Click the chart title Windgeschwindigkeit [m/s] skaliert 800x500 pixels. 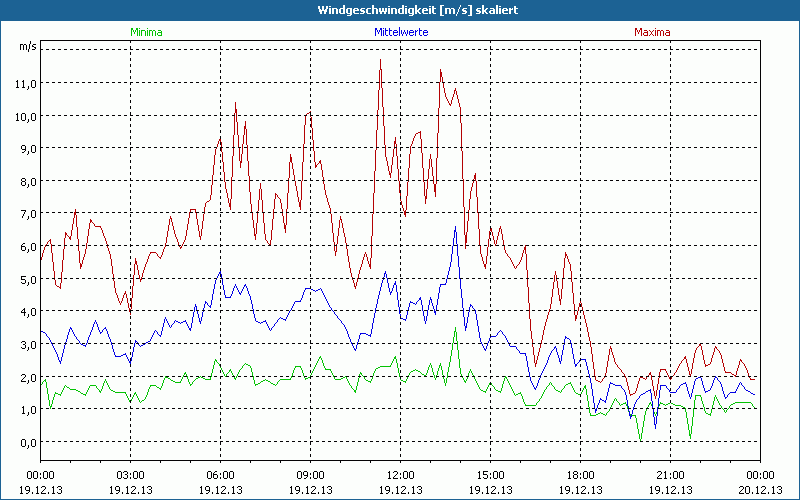tap(418, 10)
